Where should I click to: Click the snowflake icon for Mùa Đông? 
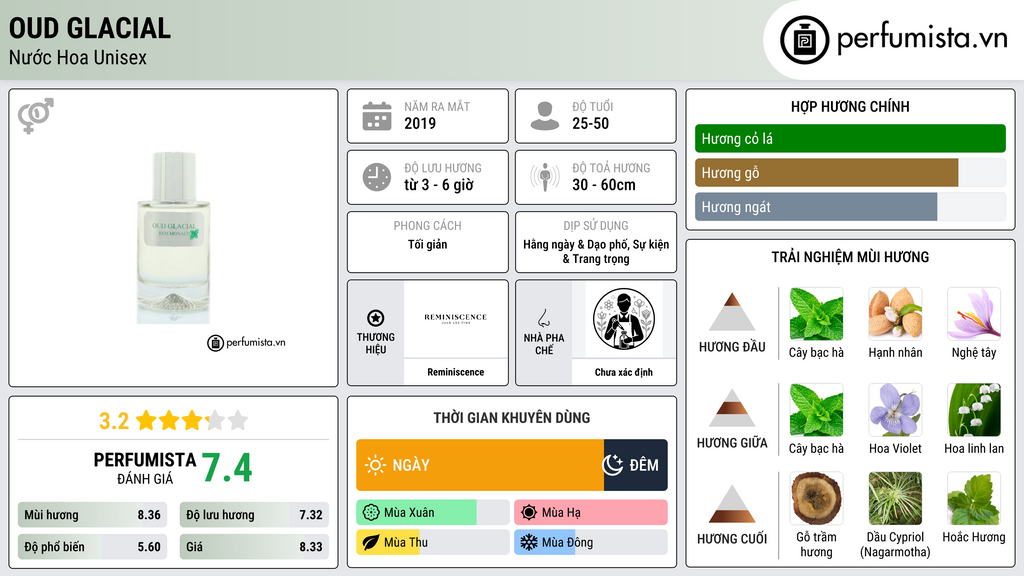[x=529, y=542]
